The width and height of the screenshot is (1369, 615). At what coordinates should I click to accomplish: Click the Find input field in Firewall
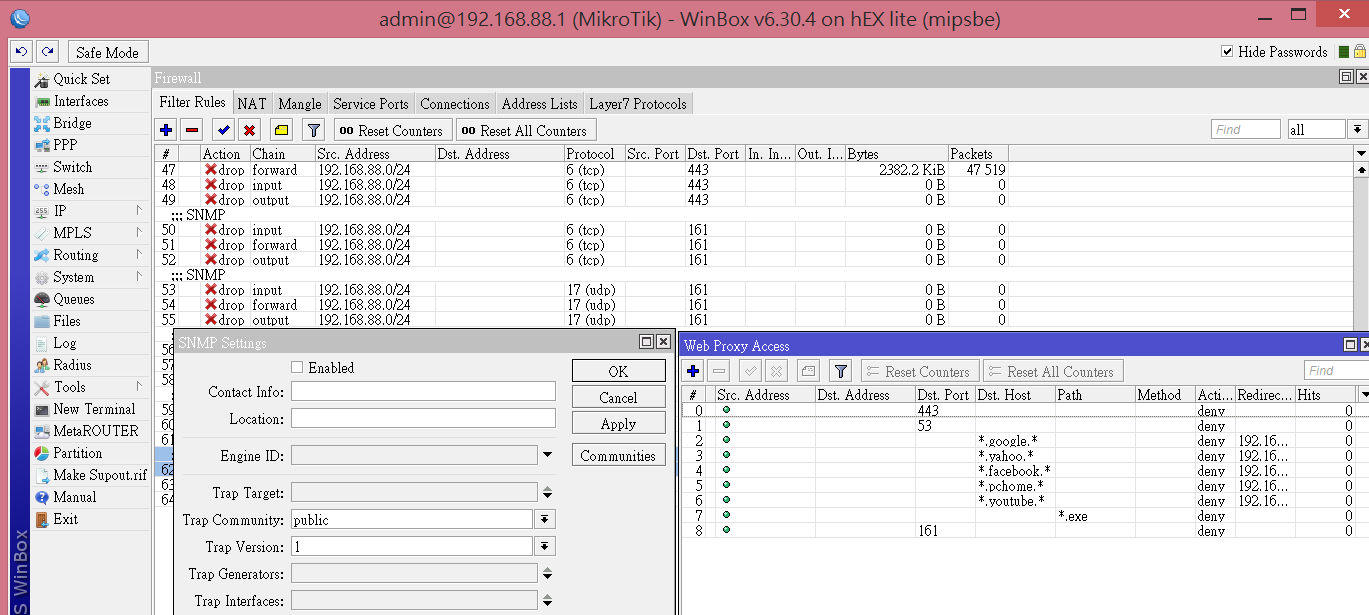click(x=1244, y=128)
